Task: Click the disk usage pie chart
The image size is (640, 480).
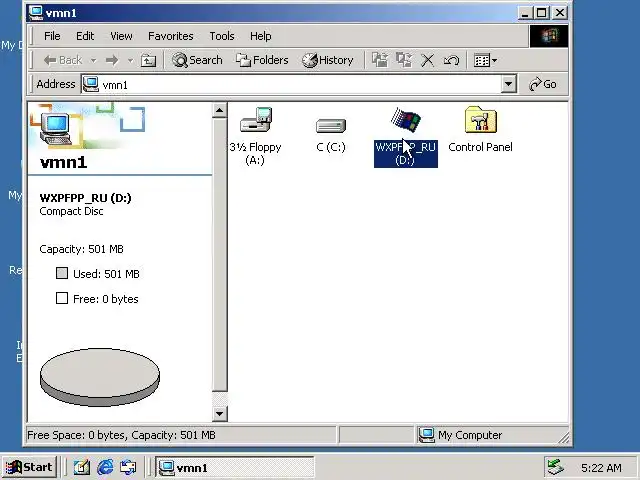Action: (100, 377)
